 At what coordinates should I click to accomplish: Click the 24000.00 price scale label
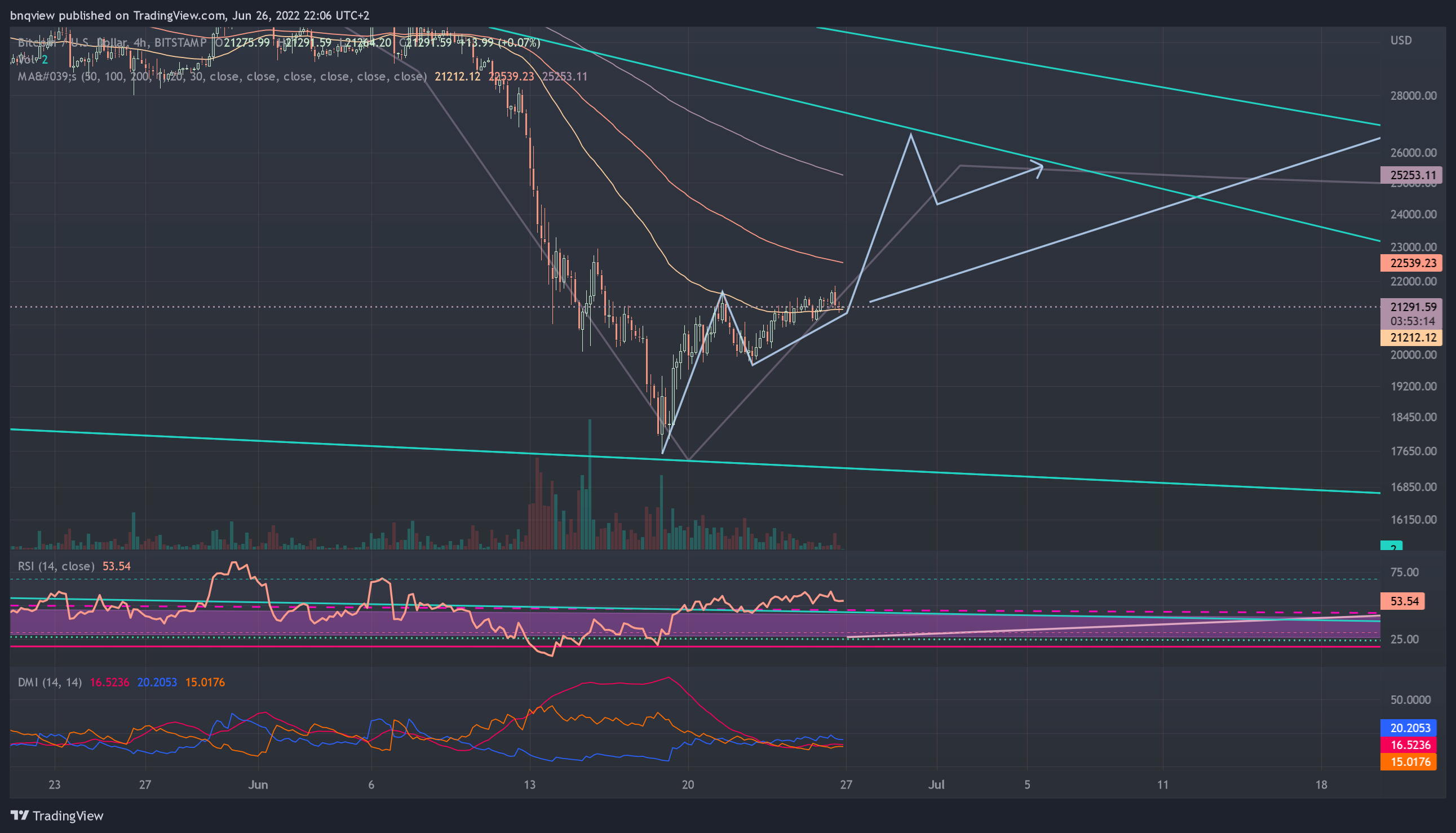click(x=1413, y=215)
